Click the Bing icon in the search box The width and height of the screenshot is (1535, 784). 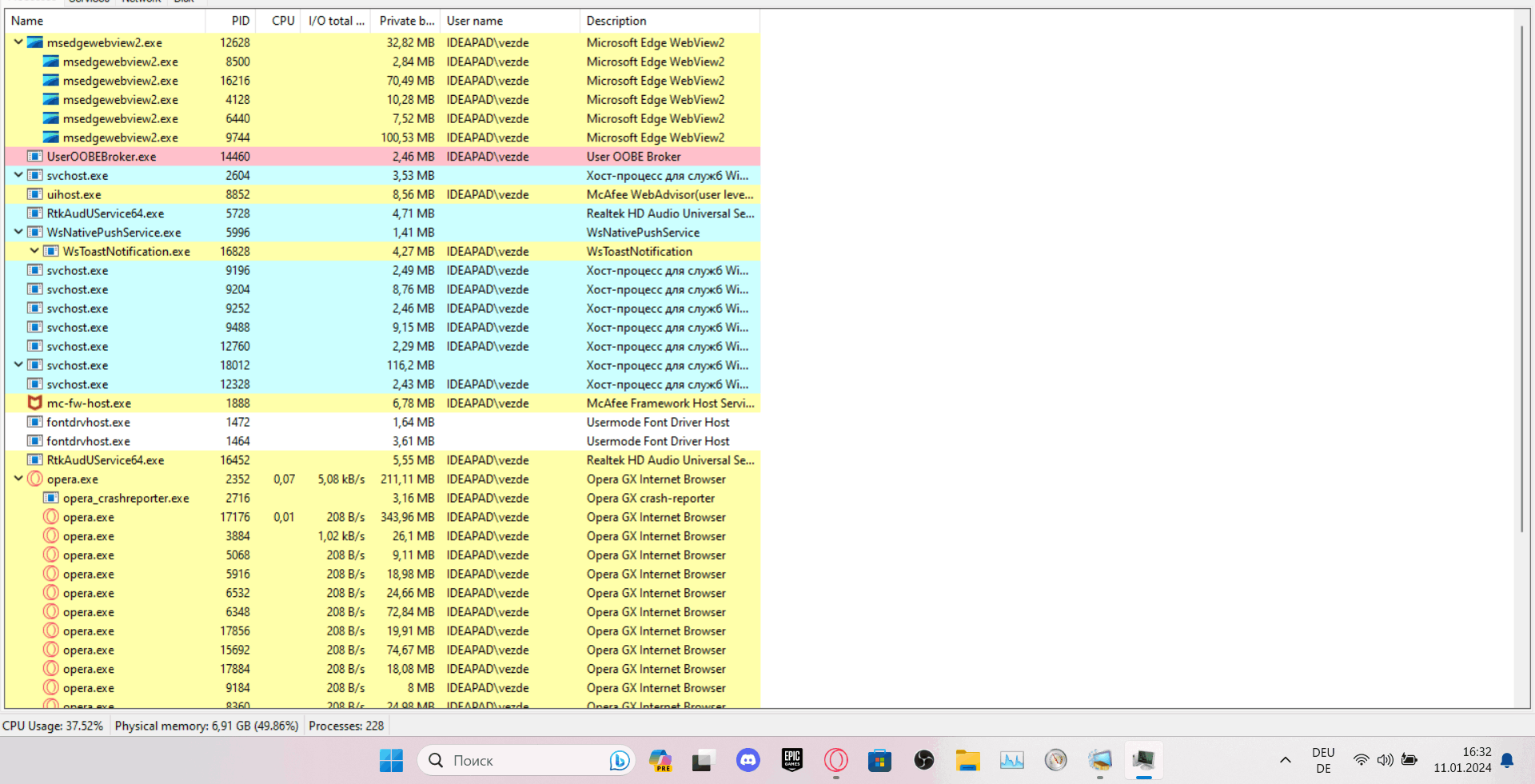tap(619, 760)
